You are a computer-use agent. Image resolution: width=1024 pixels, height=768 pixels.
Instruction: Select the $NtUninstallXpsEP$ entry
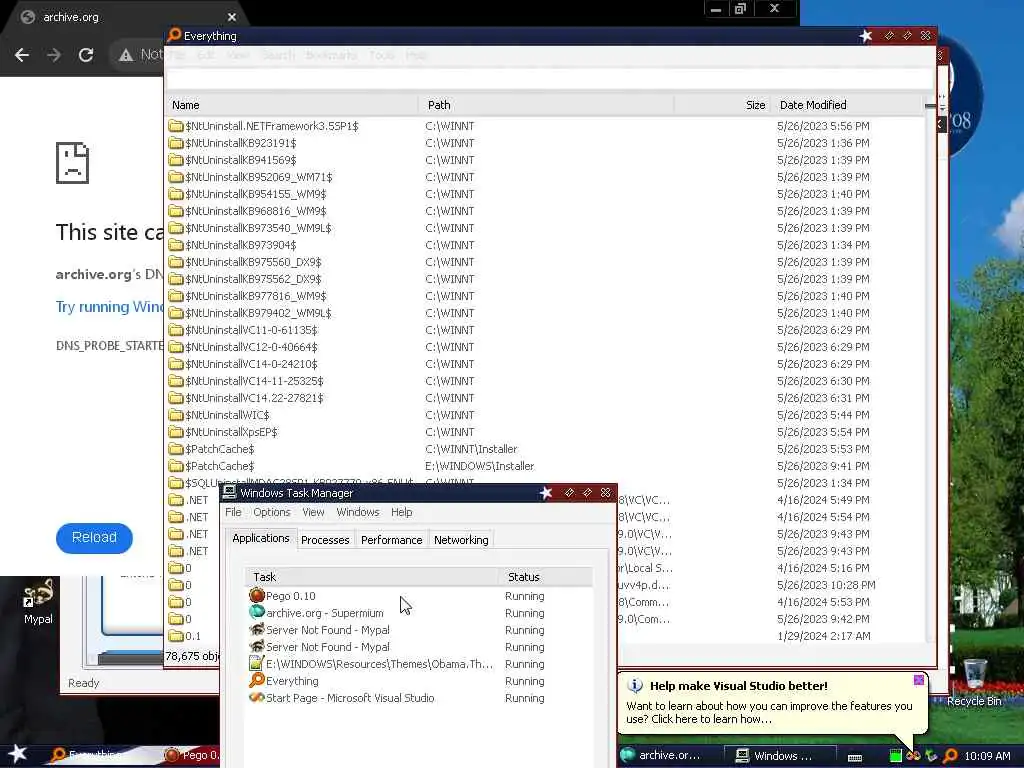pos(231,432)
